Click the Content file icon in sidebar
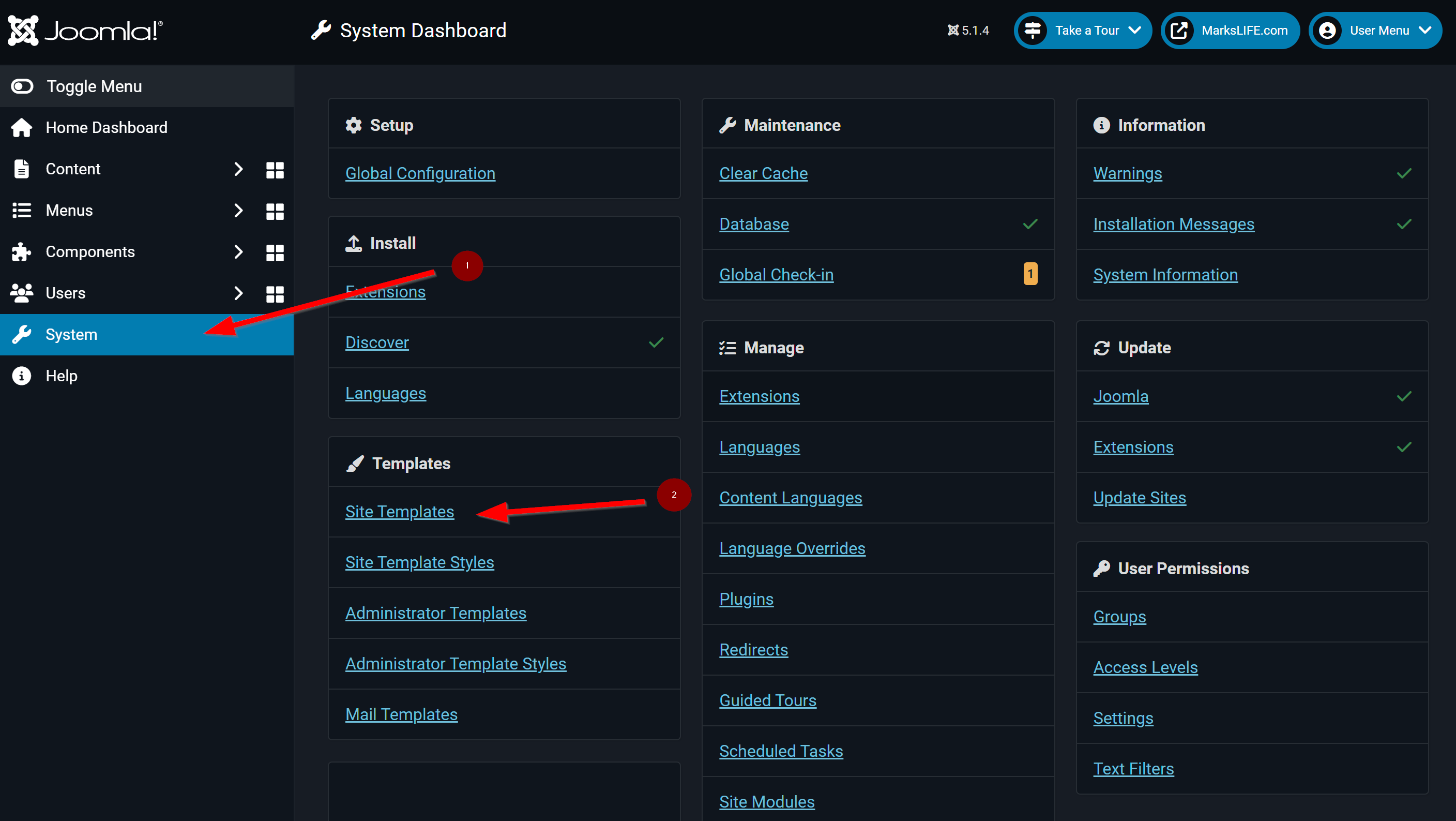Viewport: 1456px width, 821px height. (x=22, y=169)
